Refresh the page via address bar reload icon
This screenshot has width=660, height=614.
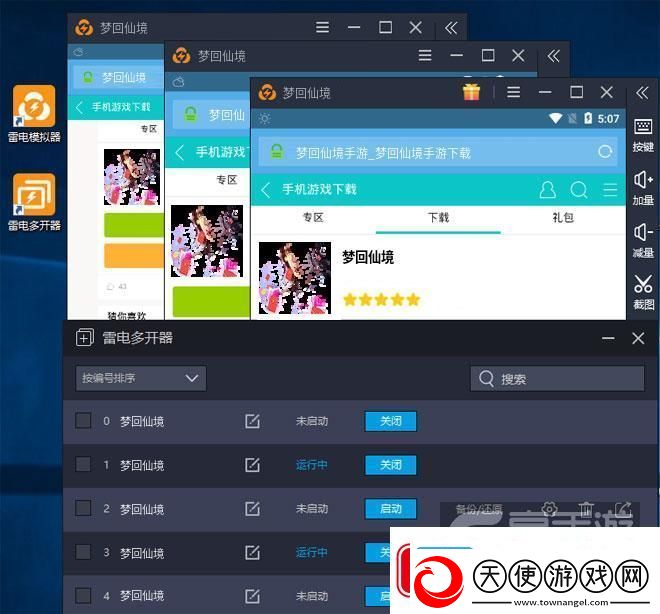click(605, 152)
